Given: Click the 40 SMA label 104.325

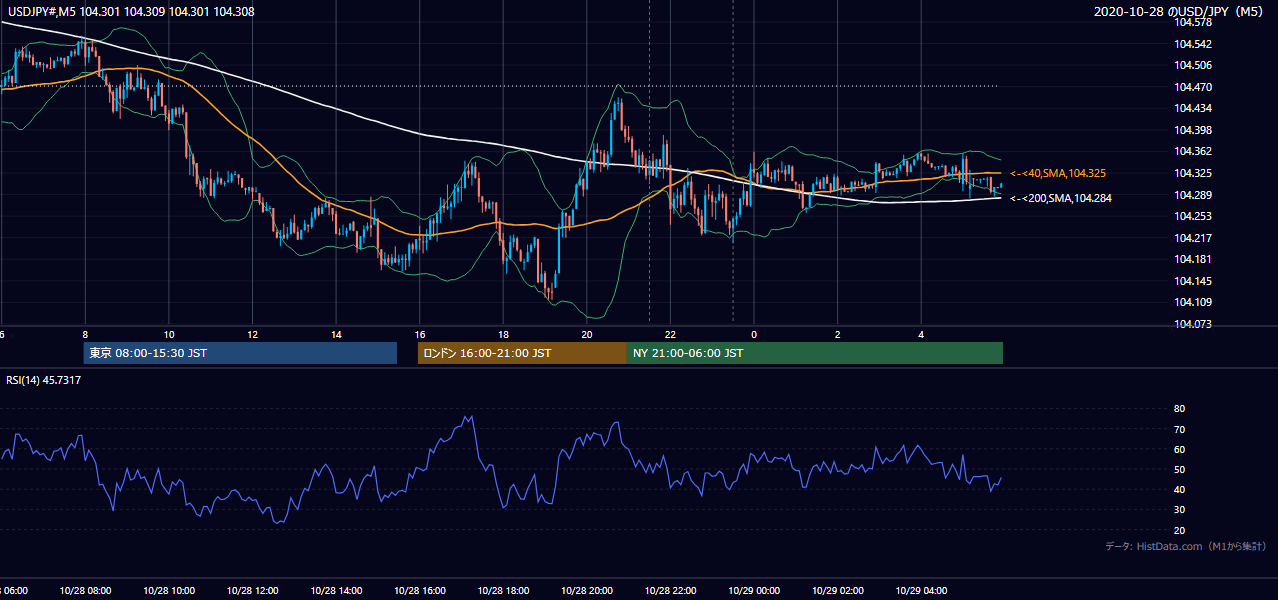Looking at the screenshot, I should [1058, 173].
